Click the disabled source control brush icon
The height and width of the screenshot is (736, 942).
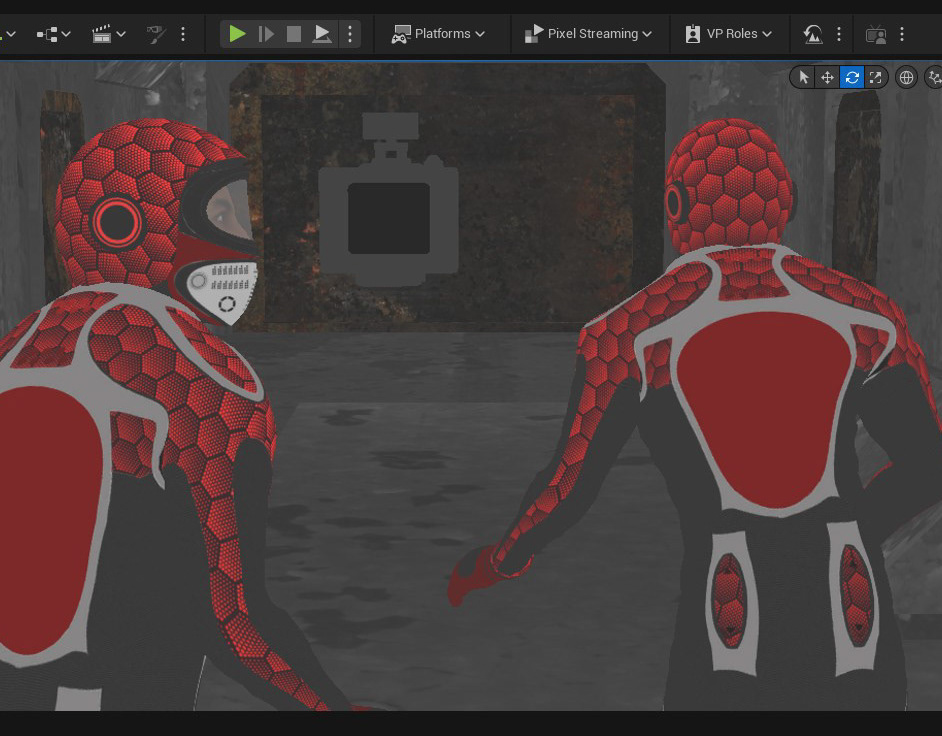click(156, 34)
